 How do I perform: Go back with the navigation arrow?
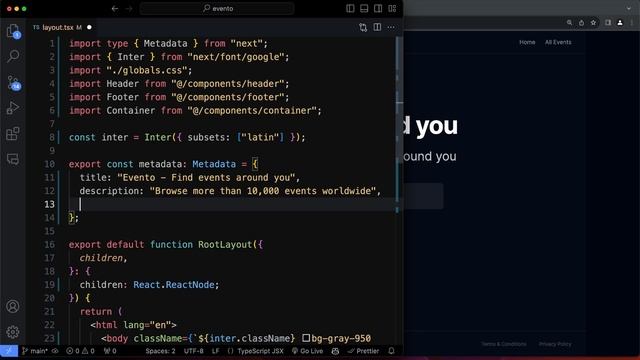[115, 9]
